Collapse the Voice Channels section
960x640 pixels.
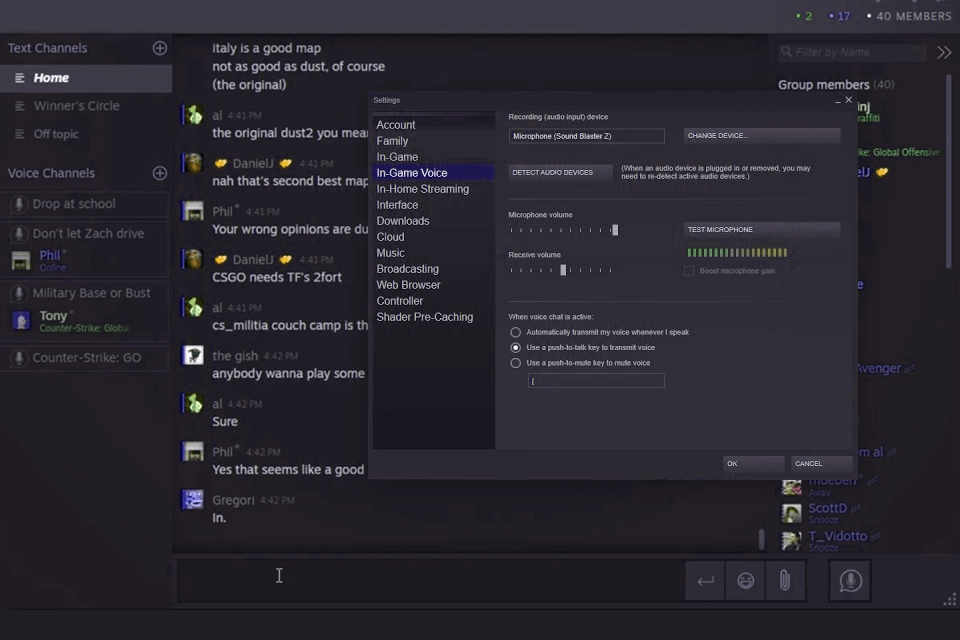click(51, 172)
